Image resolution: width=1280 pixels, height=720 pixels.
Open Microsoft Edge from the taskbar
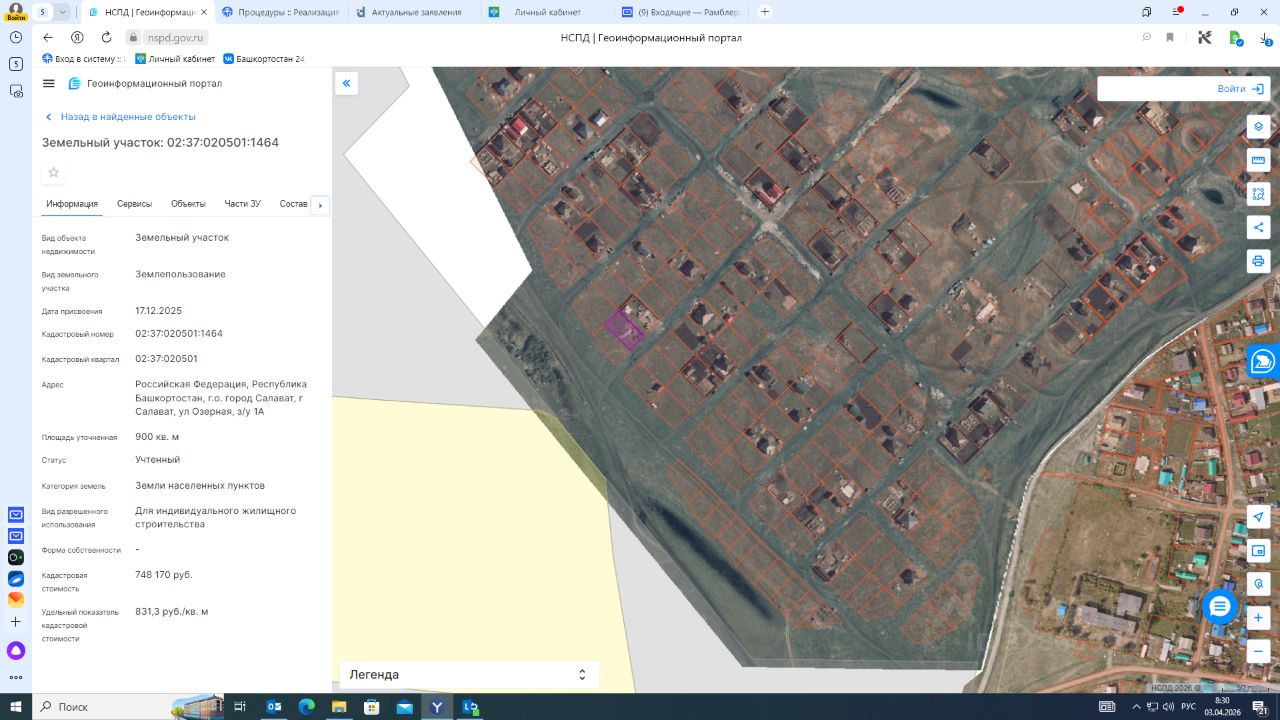(306, 707)
